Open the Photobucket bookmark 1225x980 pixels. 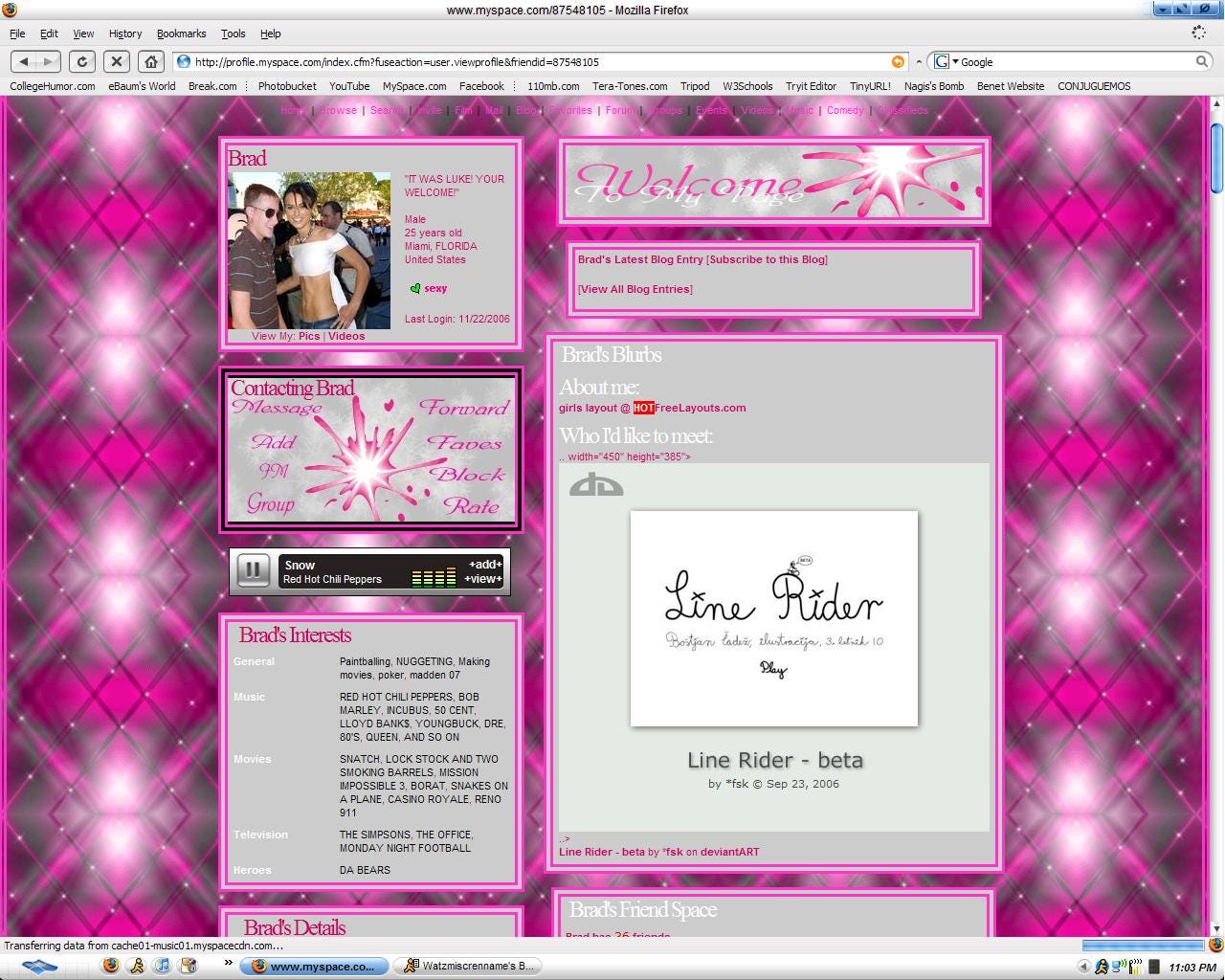287,86
